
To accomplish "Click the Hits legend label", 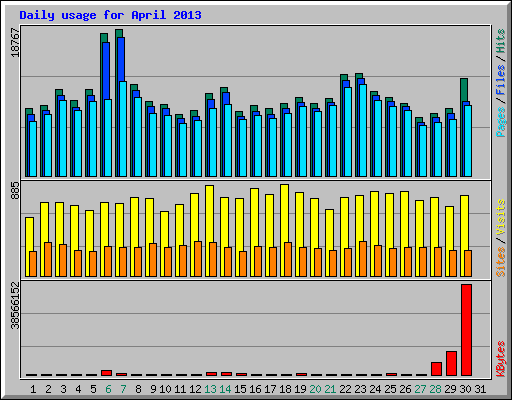I will [501, 41].
